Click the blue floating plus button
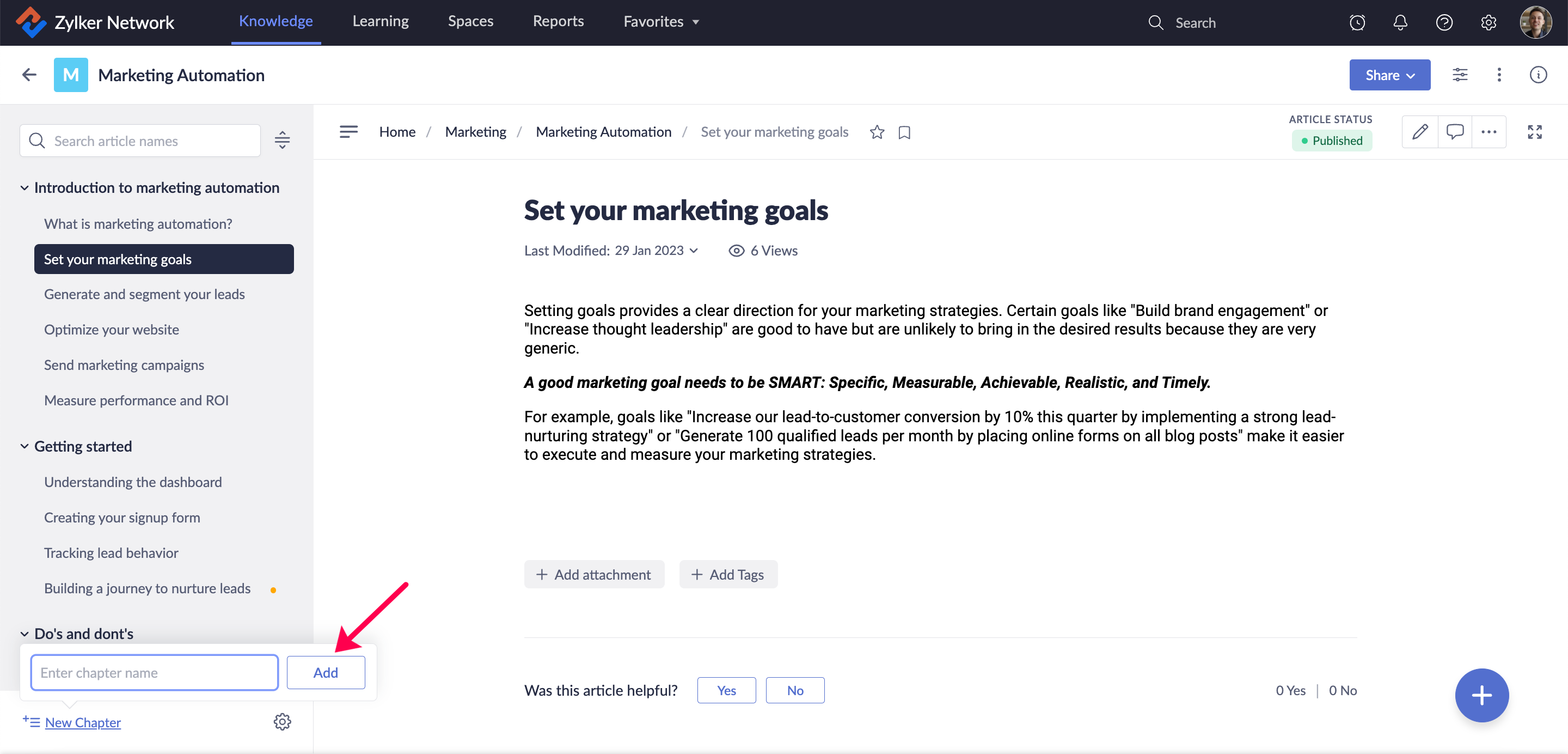 (x=1481, y=695)
